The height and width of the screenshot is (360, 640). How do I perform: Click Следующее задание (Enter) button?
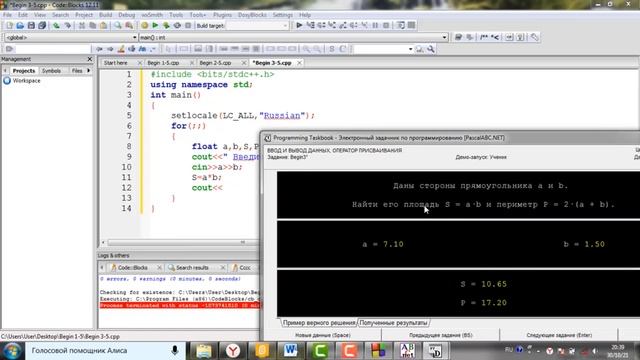(559, 335)
